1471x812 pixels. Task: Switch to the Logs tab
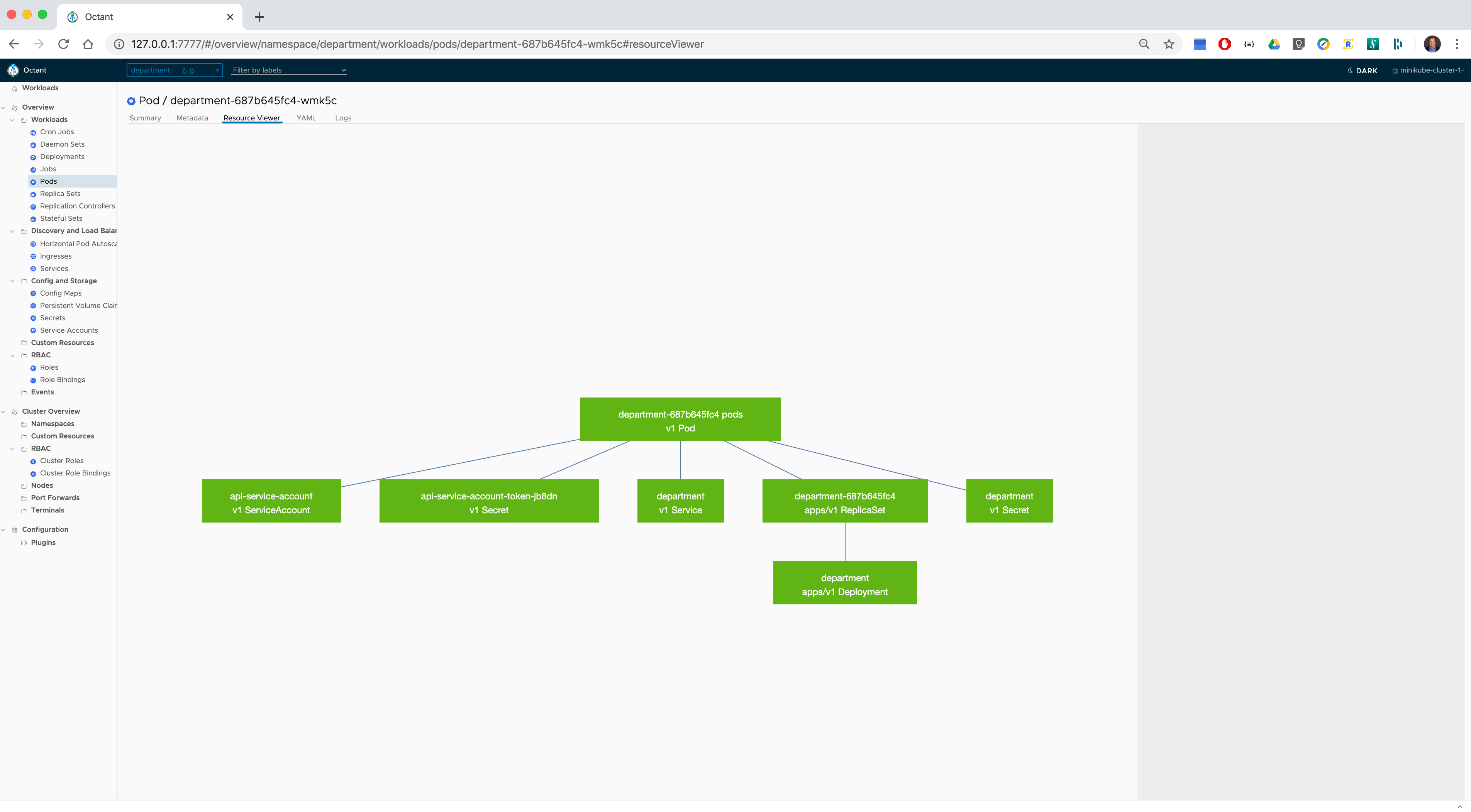click(343, 118)
